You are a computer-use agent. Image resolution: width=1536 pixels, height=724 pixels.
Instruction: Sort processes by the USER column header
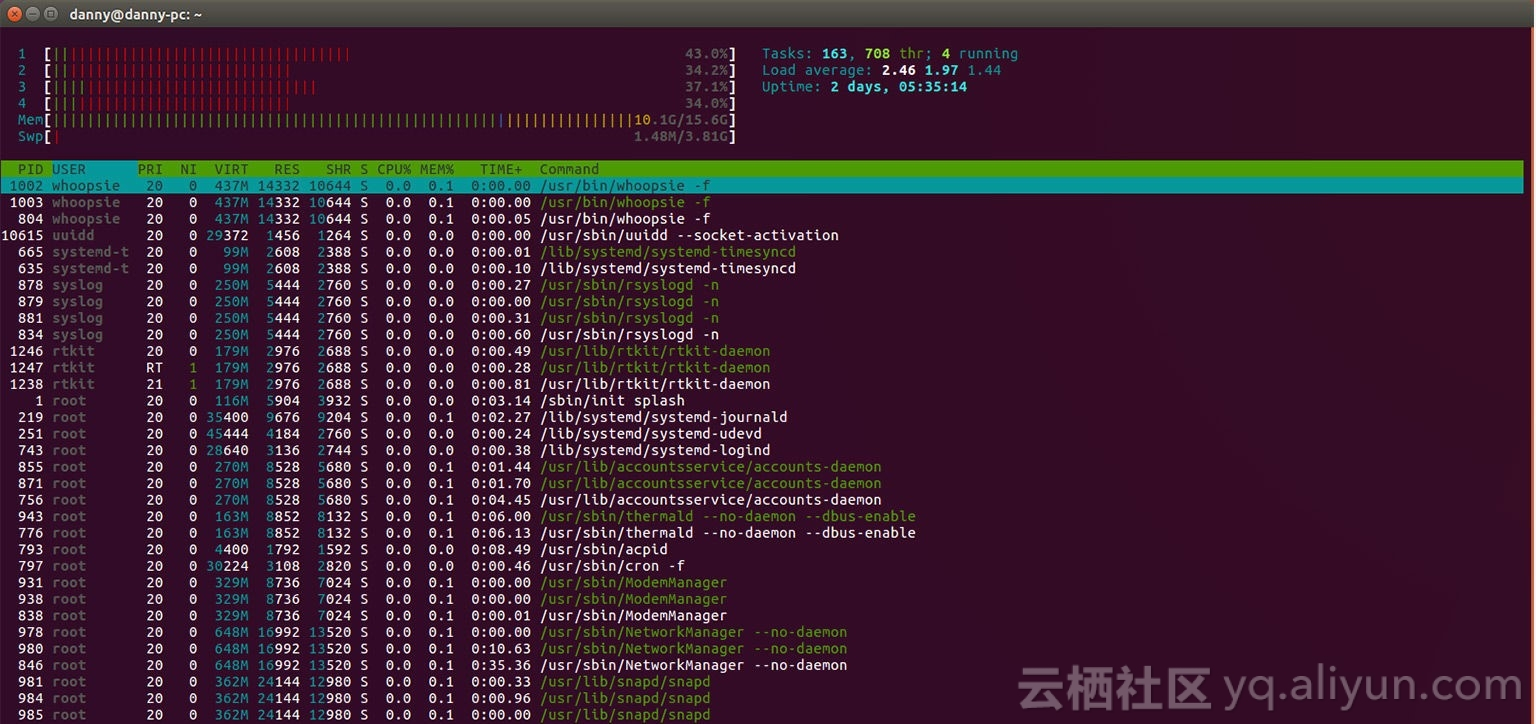click(x=69, y=169)
